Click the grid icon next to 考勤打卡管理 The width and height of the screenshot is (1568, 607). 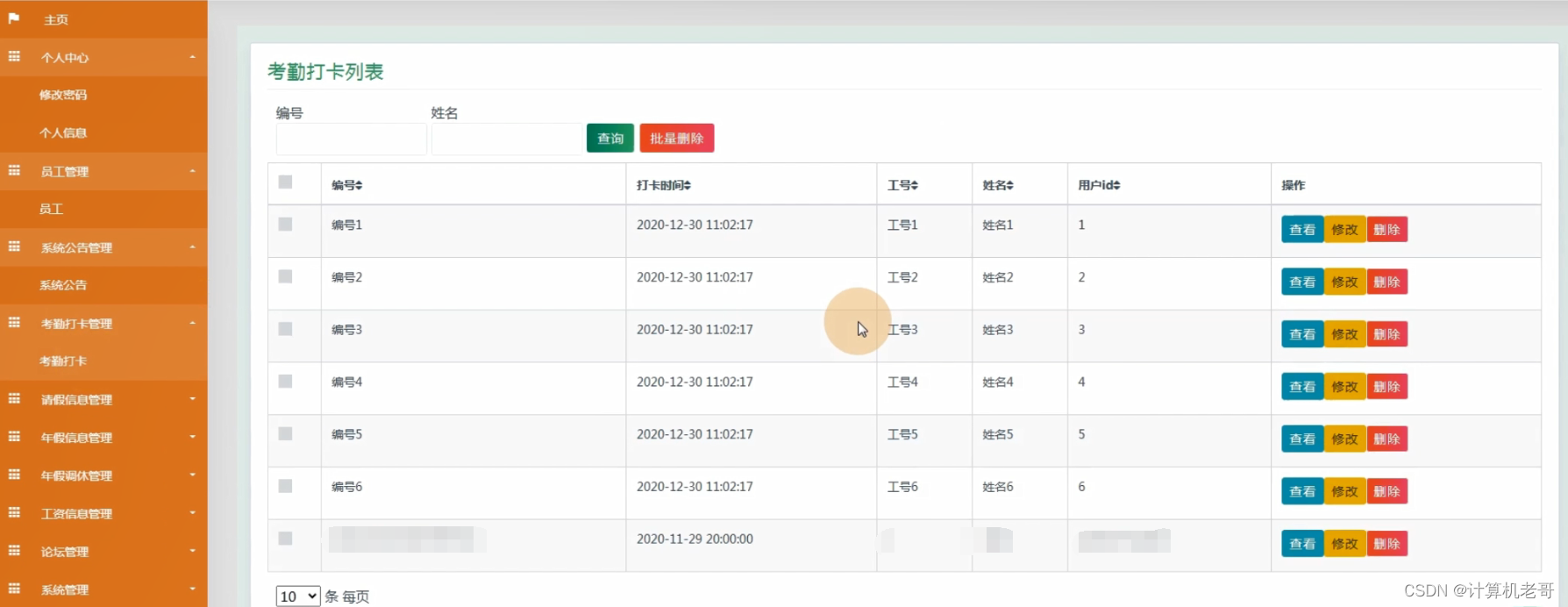14,322
